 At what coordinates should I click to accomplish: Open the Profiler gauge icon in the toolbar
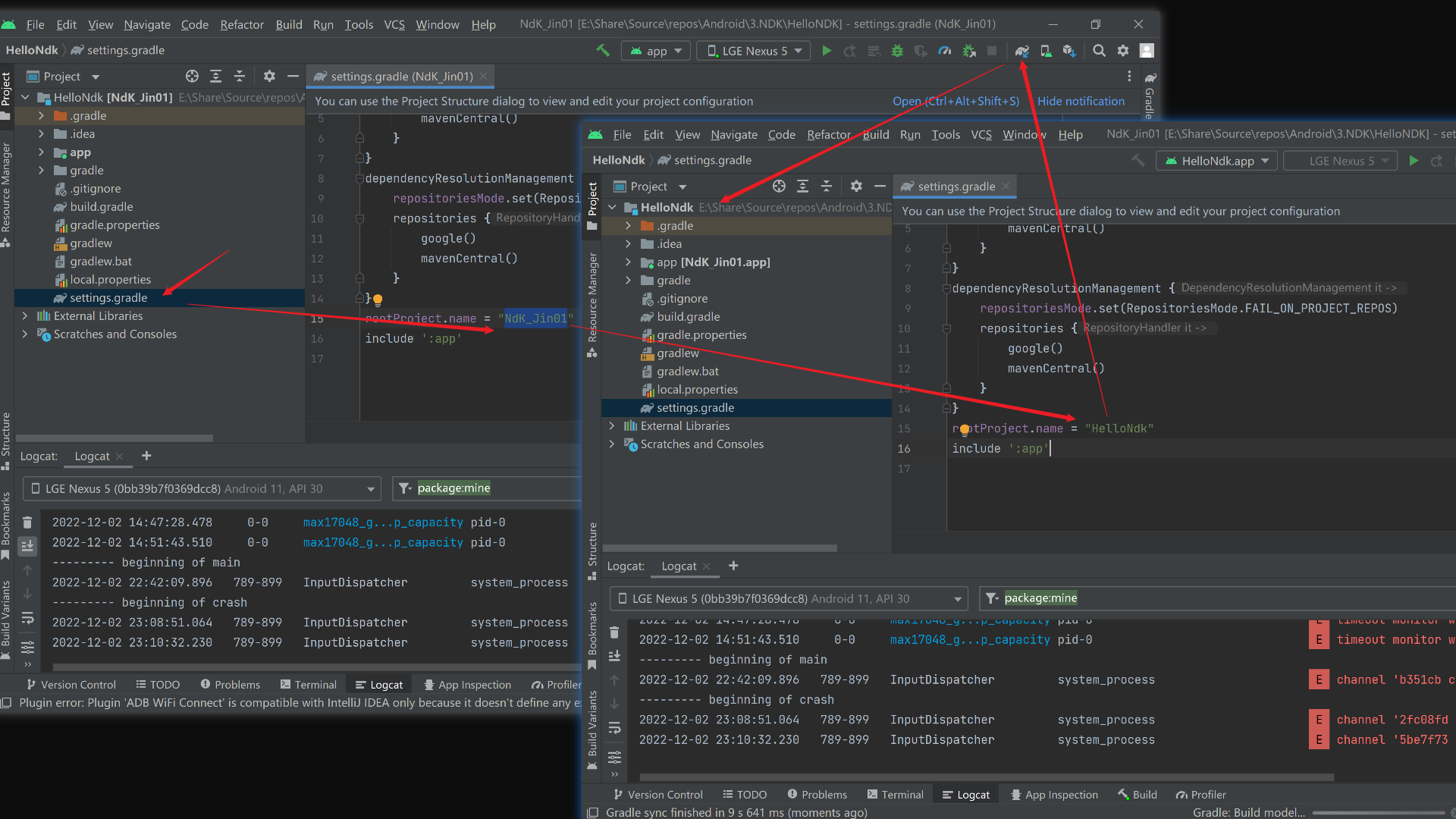click(x=945, y=51)
